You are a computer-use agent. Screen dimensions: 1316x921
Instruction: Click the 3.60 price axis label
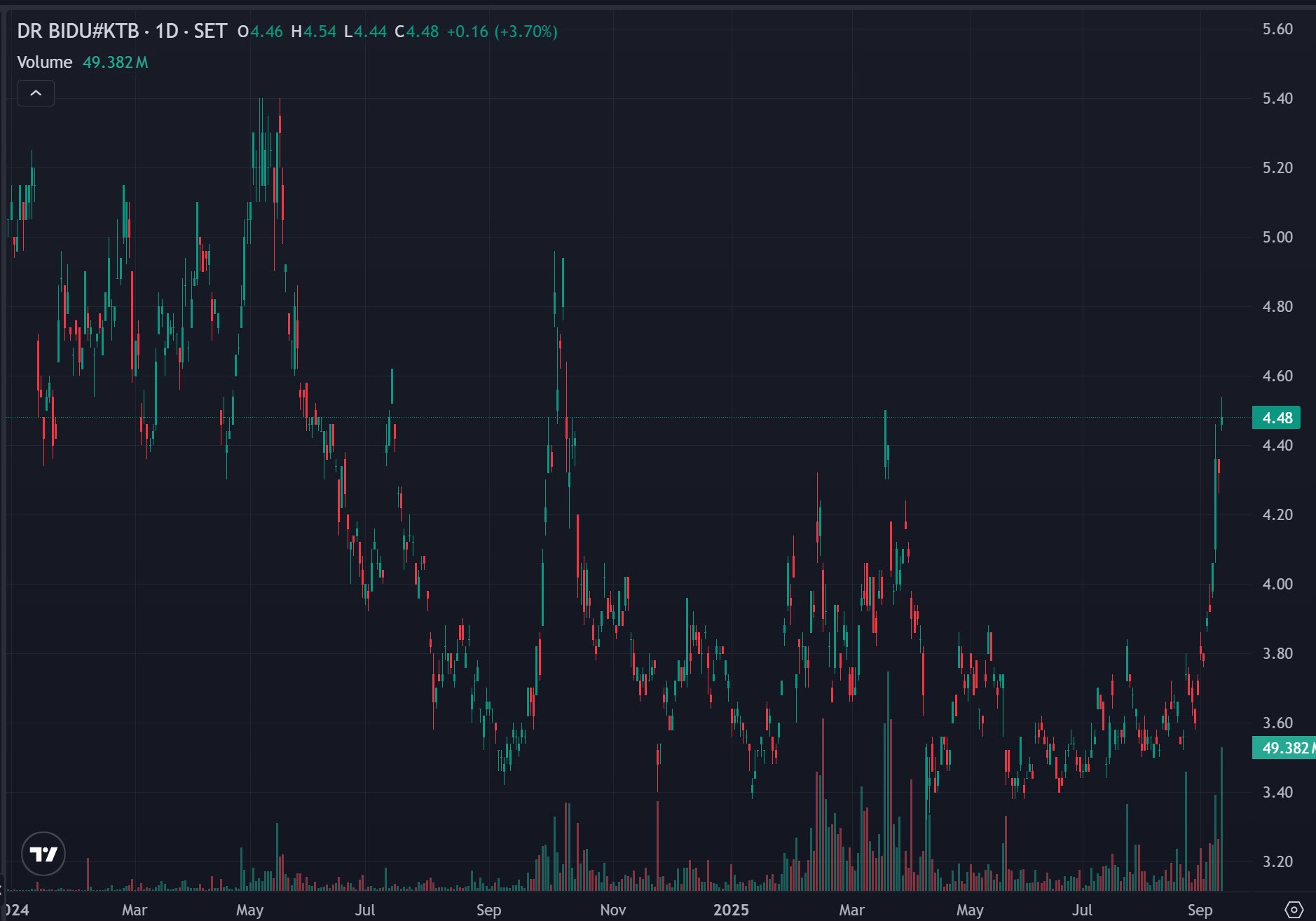(1277, 723)
